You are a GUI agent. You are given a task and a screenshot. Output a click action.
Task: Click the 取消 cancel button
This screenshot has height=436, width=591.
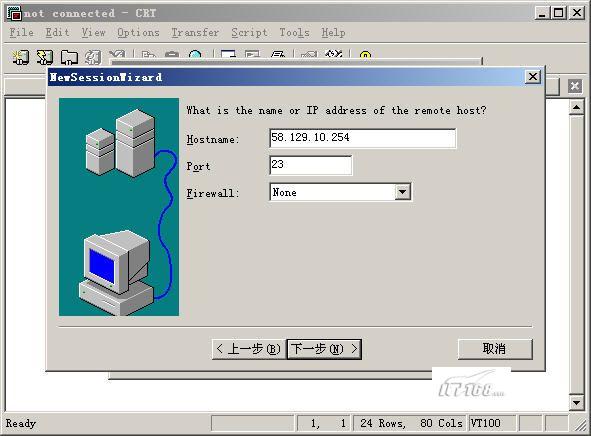tap(495, 349)
